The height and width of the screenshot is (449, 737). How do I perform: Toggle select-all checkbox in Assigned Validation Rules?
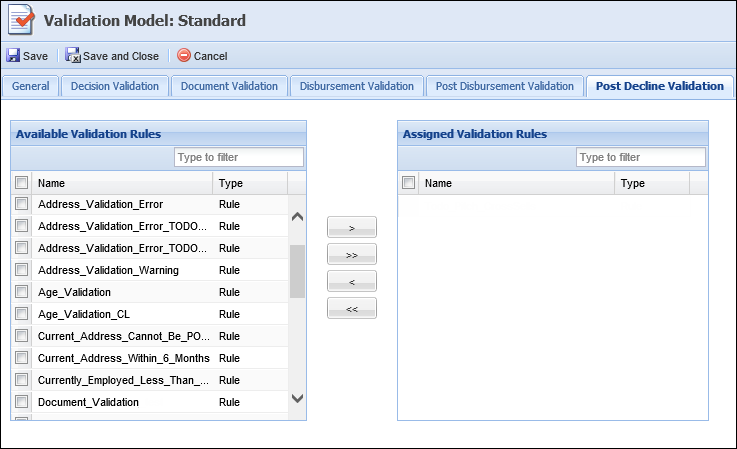click(x=408, y=182)
